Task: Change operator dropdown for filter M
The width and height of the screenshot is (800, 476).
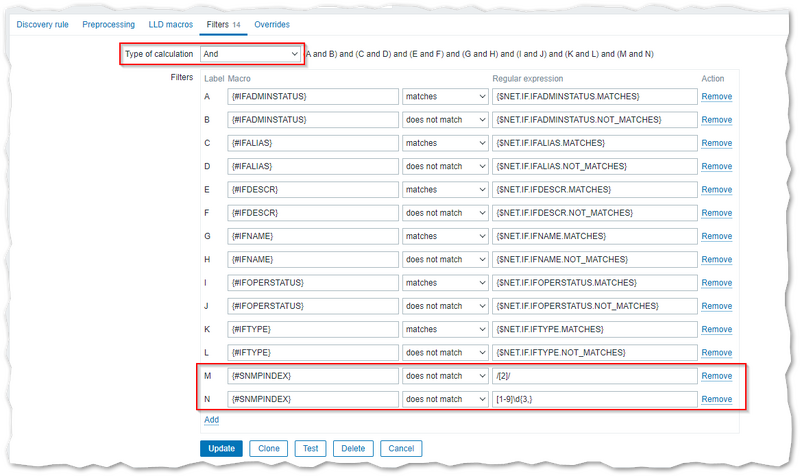Action: coord(445,376)
